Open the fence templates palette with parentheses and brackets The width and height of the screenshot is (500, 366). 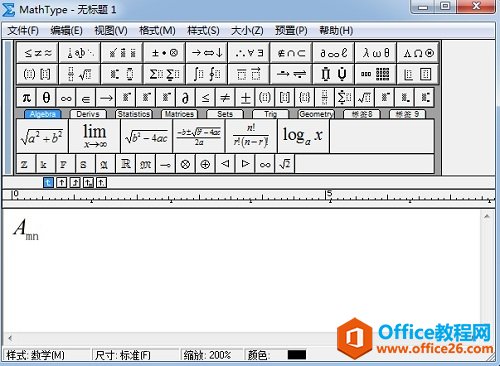pos(38,74)
